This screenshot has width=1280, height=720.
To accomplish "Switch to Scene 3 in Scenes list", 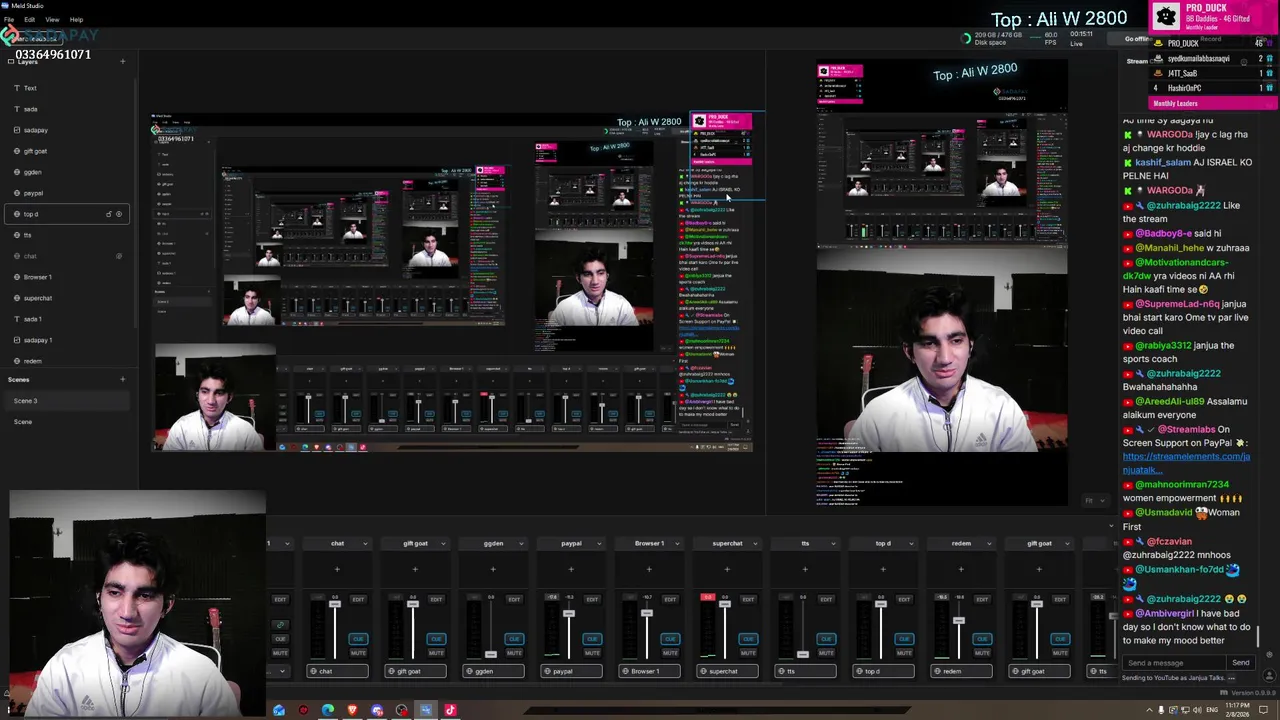I will click(66, 400).
